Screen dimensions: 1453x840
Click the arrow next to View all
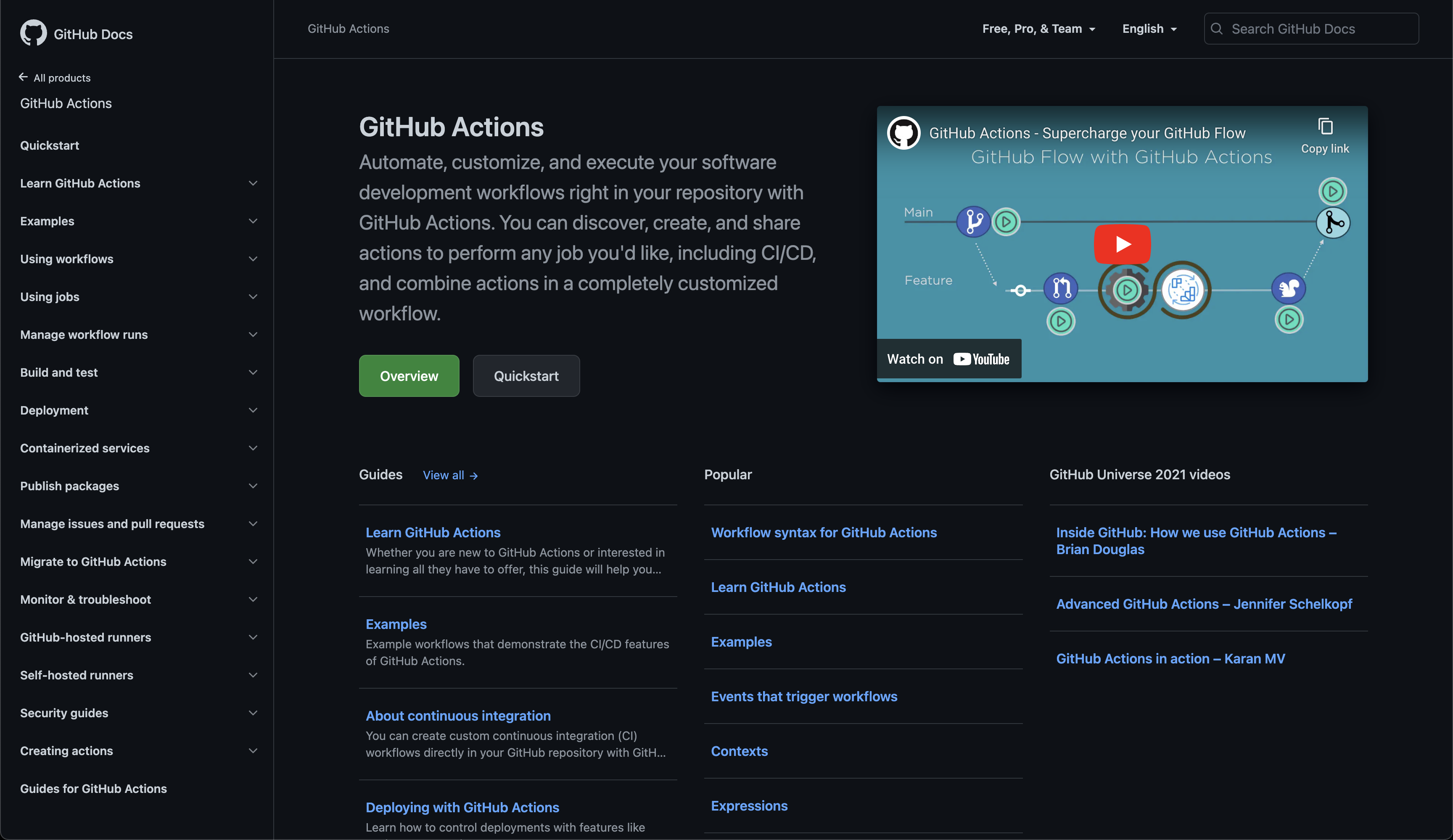(x=474, y=475)
